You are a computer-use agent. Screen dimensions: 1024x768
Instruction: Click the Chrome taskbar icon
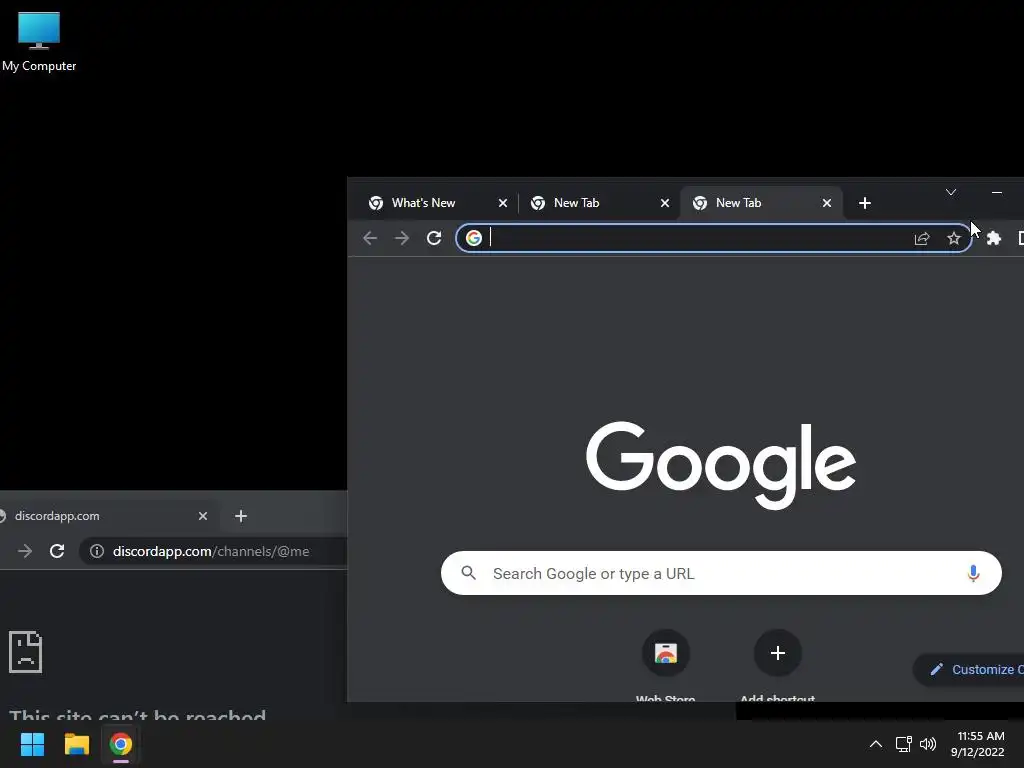121,744
